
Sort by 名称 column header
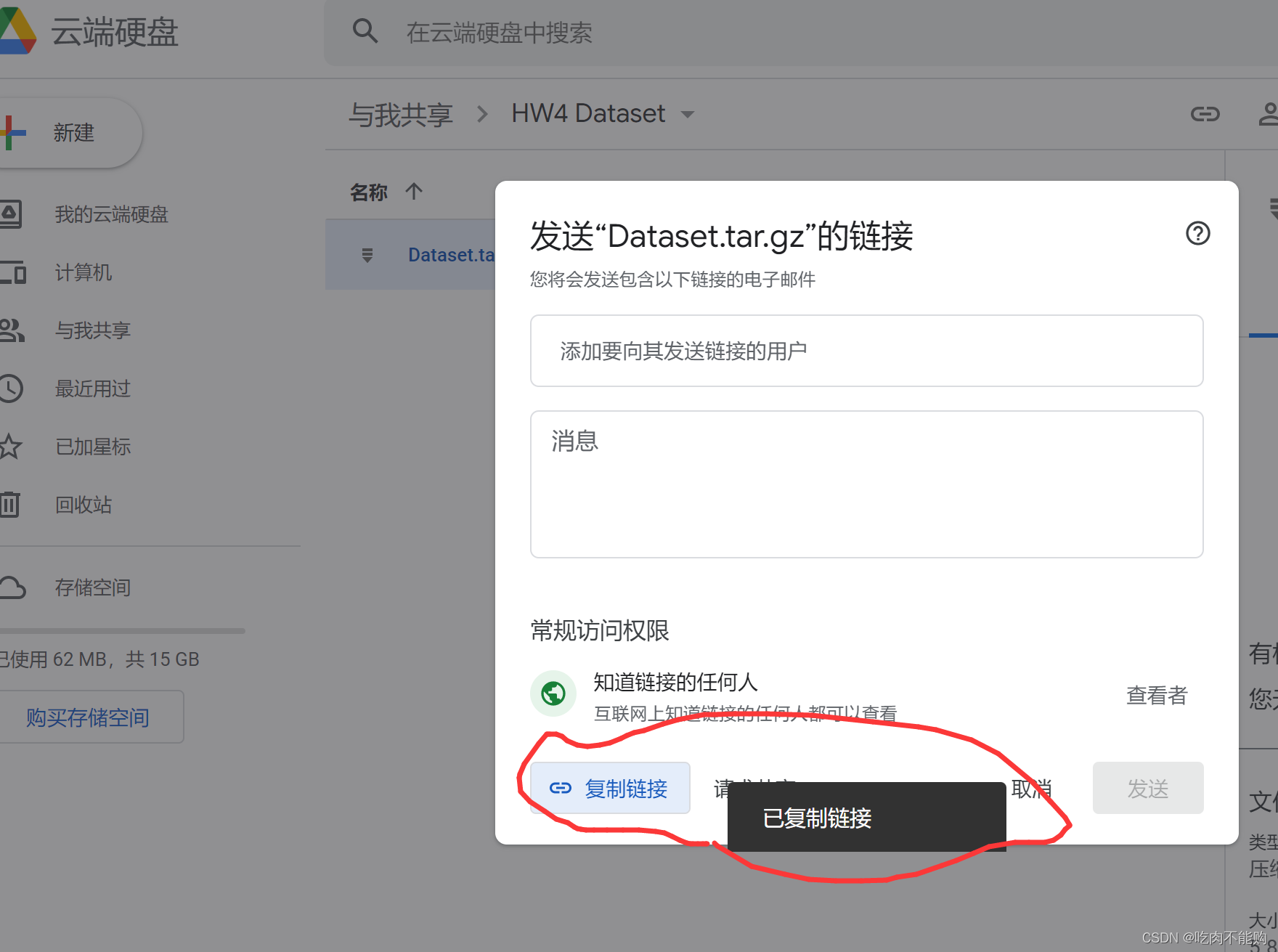[369, 192]
